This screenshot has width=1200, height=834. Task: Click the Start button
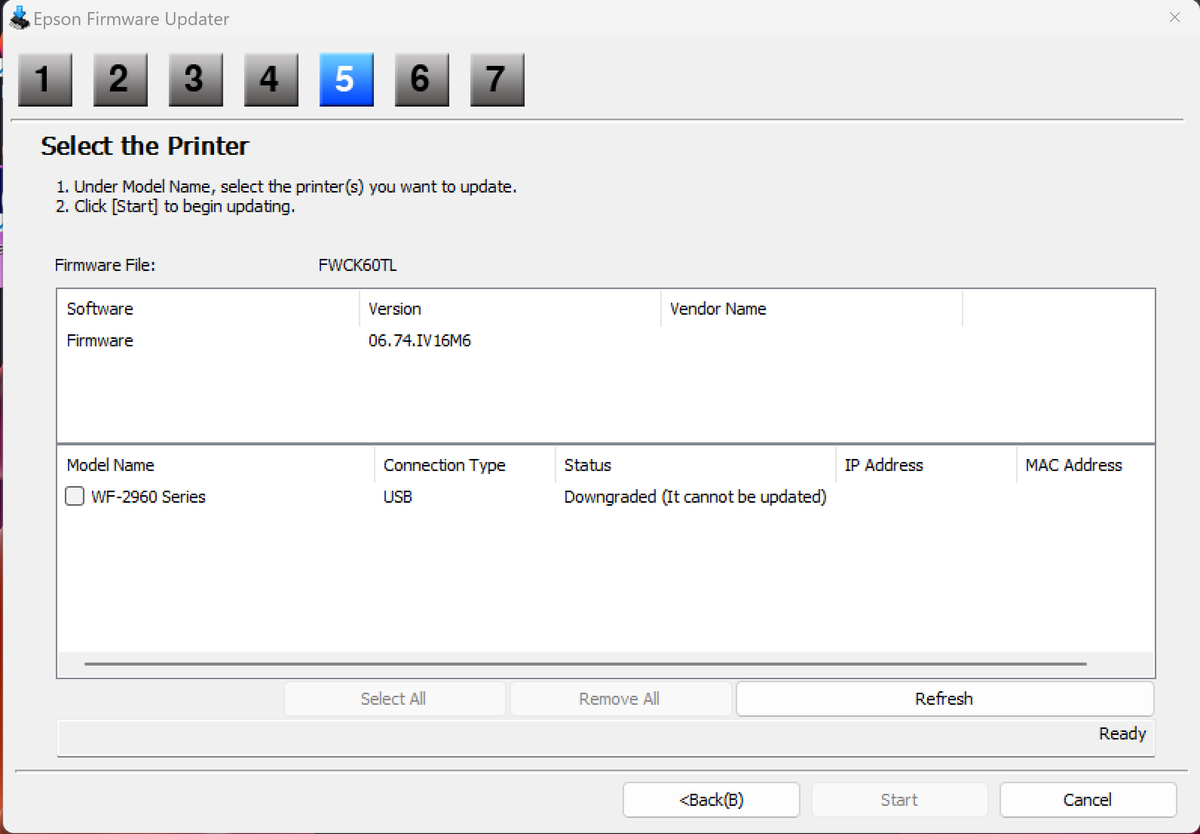(899, 800)
